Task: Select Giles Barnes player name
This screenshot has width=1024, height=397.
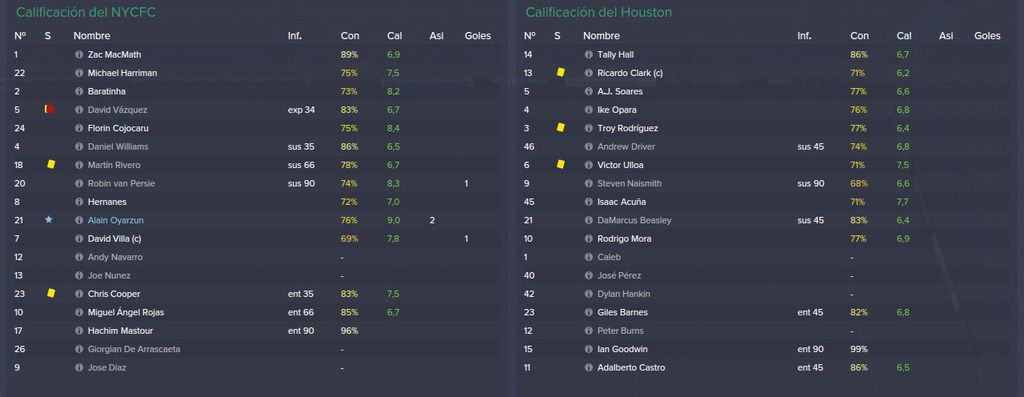Action: pyautogui.click(x=622, y=313)
